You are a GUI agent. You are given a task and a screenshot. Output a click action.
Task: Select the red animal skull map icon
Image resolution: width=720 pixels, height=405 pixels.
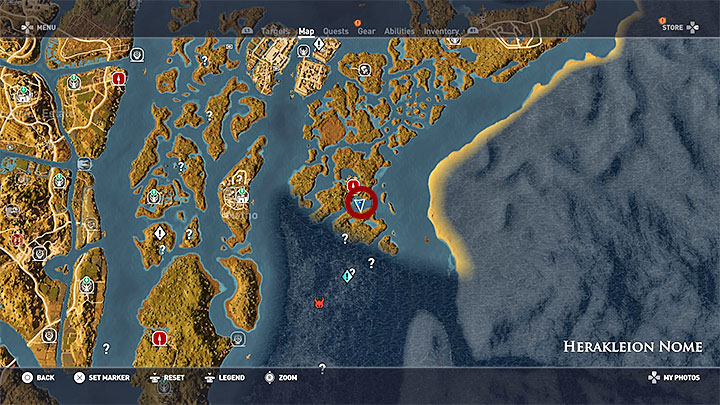coord(319,301)
